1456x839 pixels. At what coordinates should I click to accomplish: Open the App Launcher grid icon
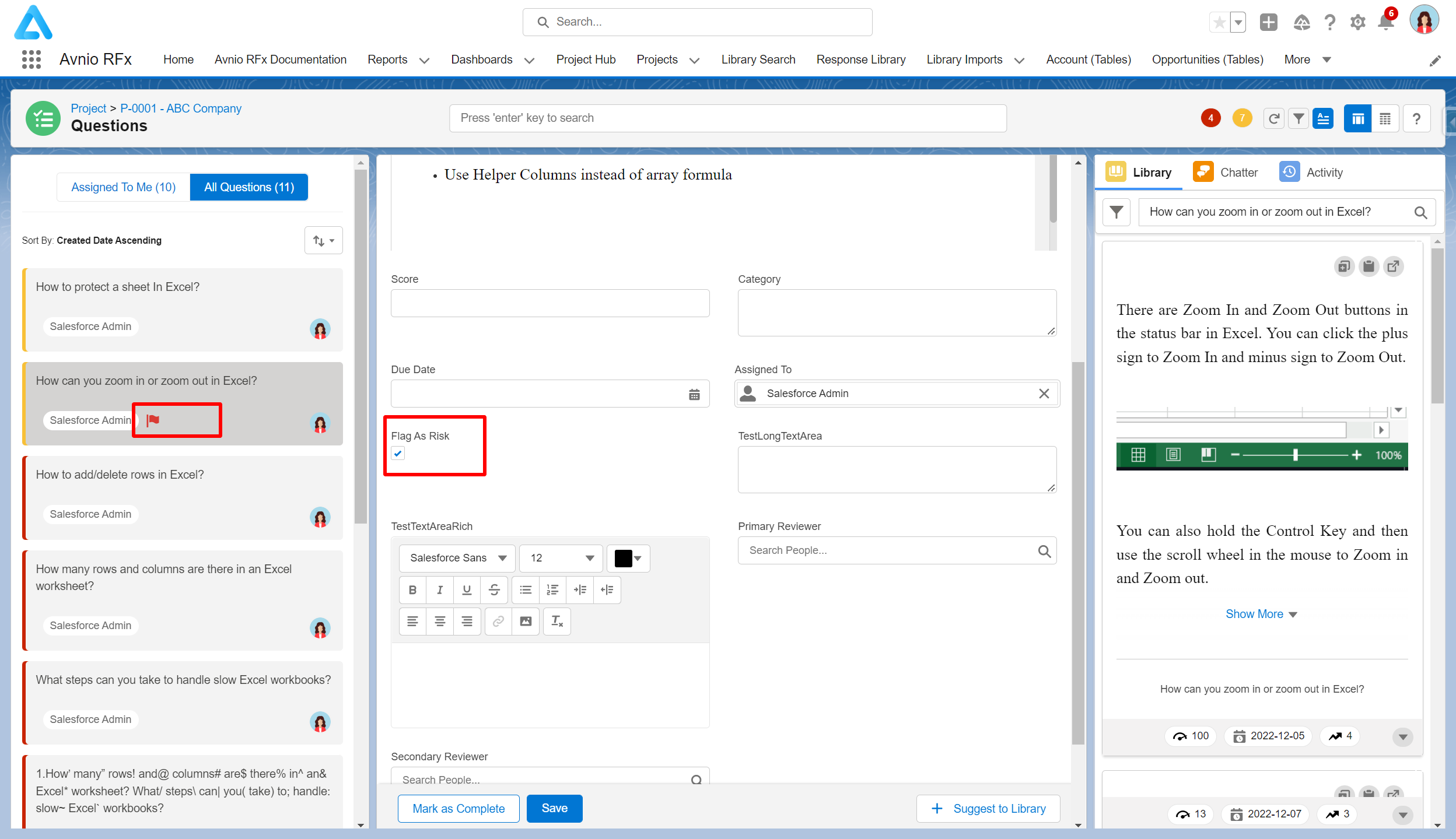(32, 59)
